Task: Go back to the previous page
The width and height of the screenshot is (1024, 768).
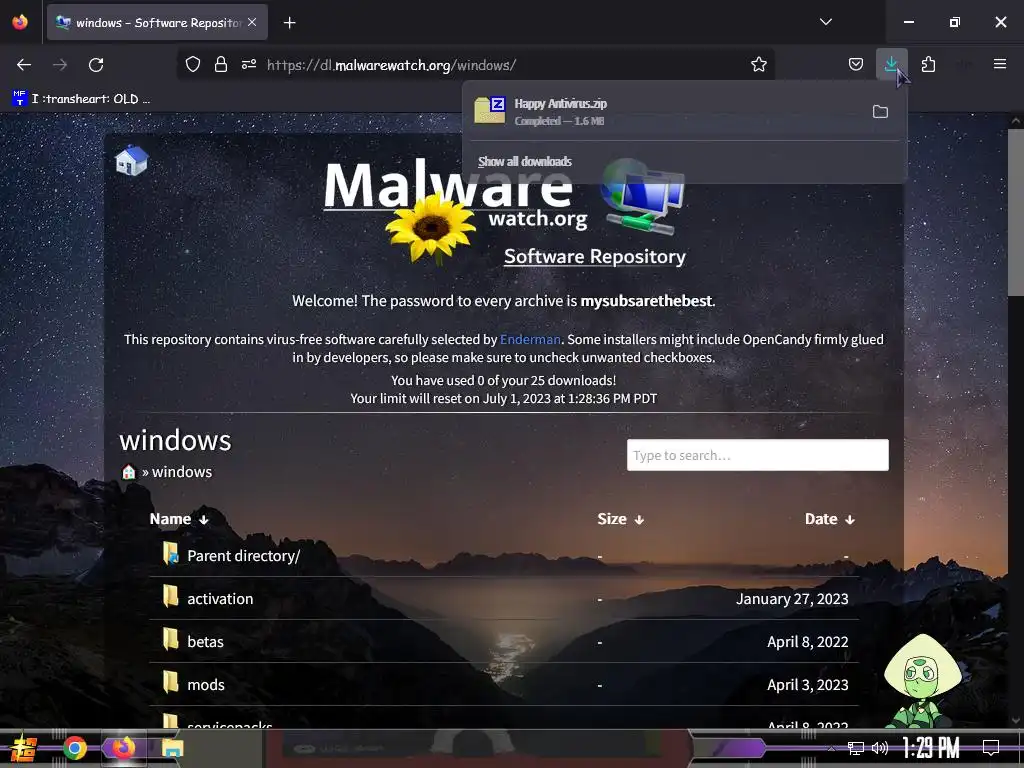Action: click(24, 65)
